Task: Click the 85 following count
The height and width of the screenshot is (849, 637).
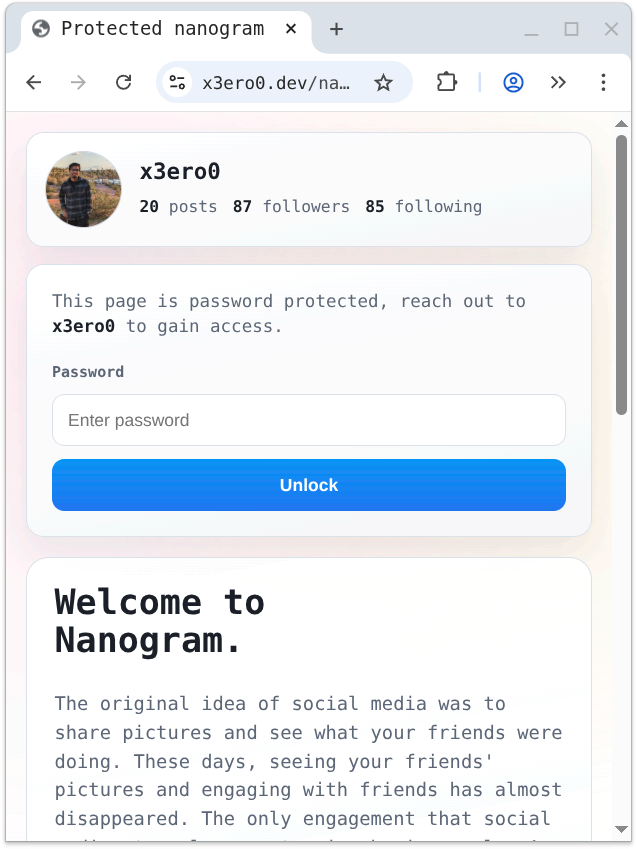Action: 423,207
